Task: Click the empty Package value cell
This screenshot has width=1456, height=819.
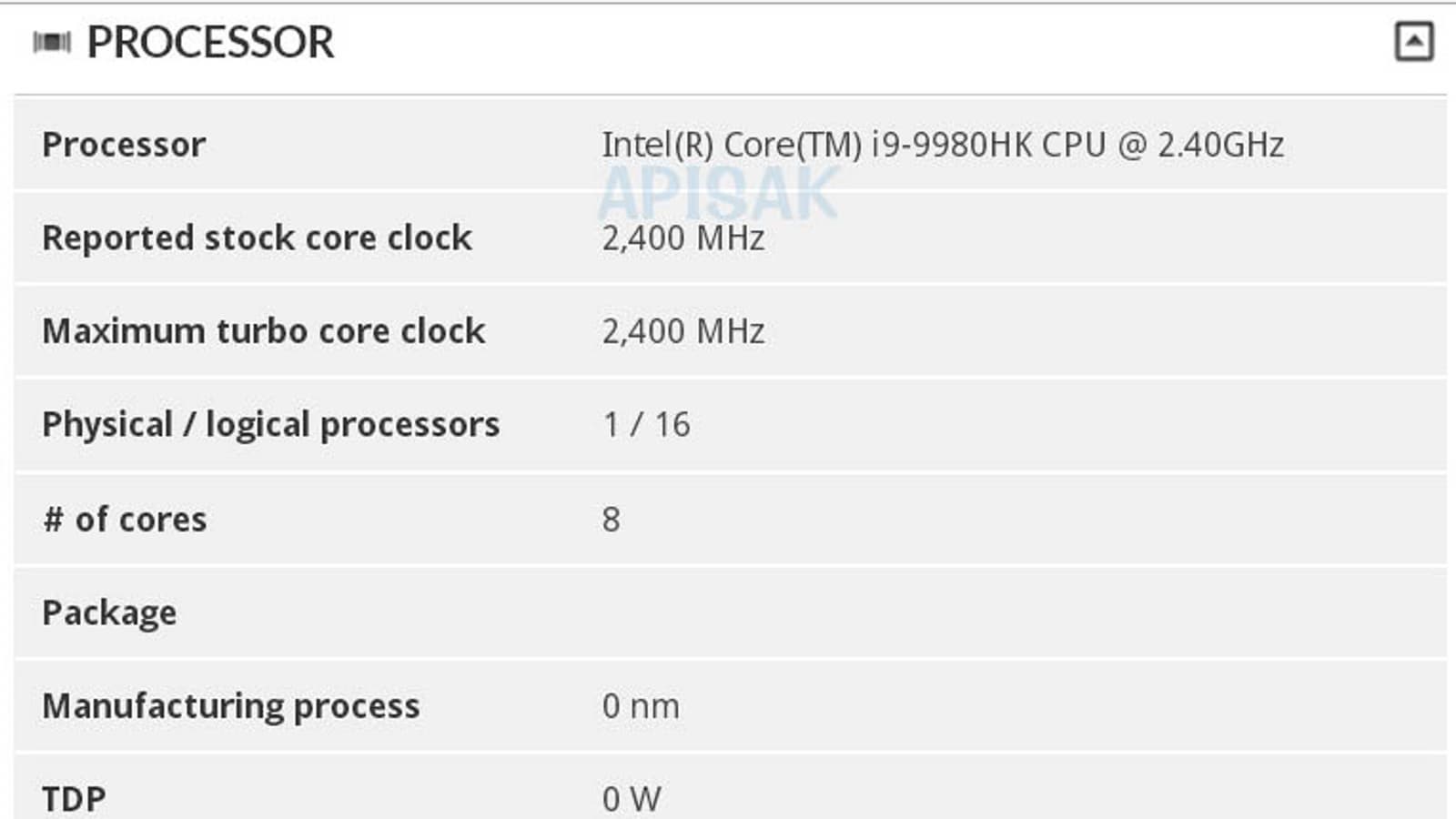Action: pyautogui.click(x=910, y=613)
